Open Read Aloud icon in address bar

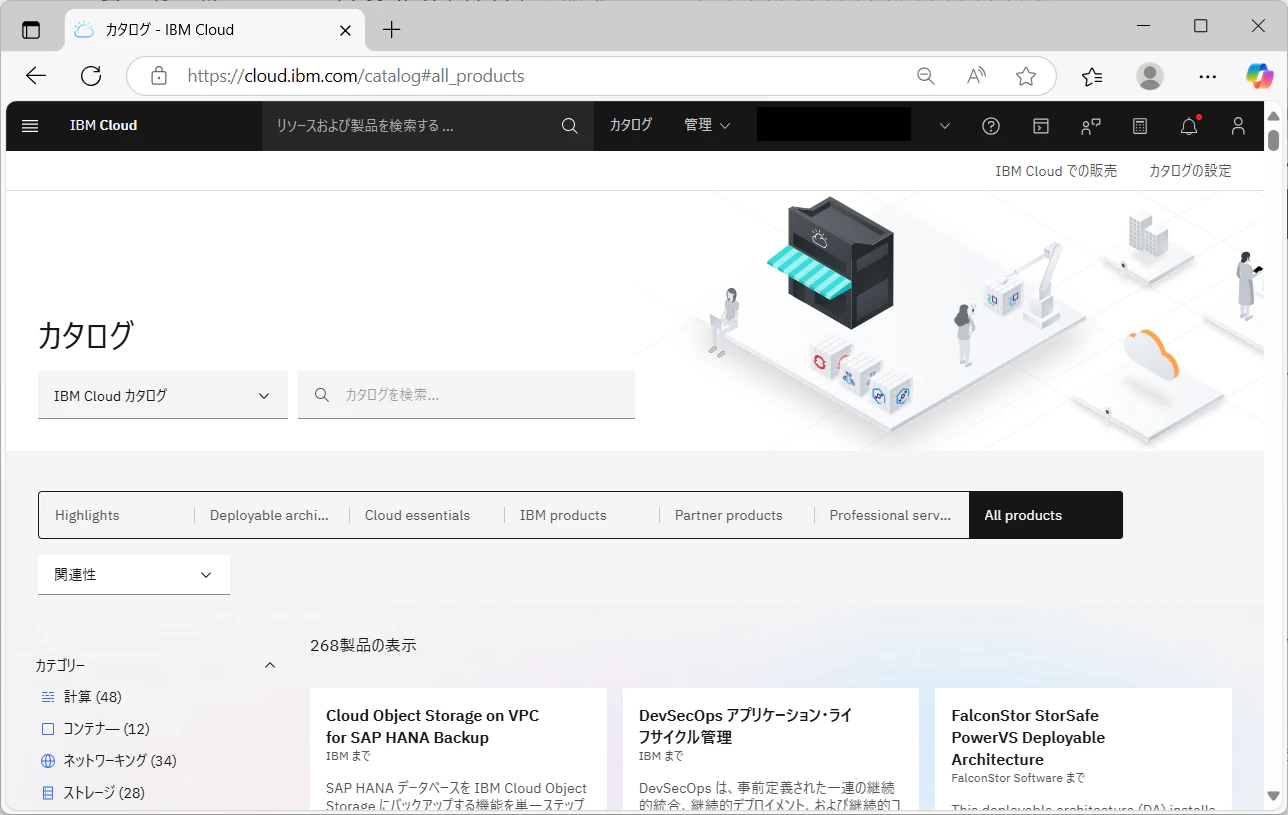coord(976,76)
